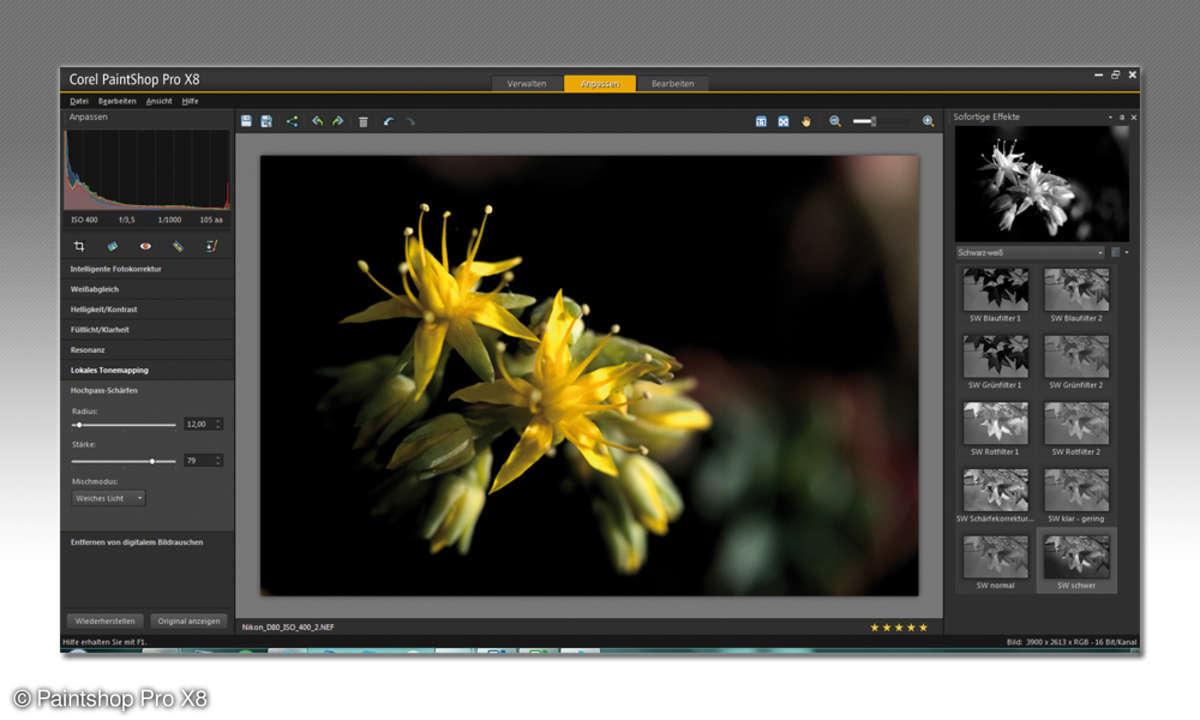Viewport: 1200px width, 720px height.
Task: Select the Red Eye removal tool
Action: 145,246
